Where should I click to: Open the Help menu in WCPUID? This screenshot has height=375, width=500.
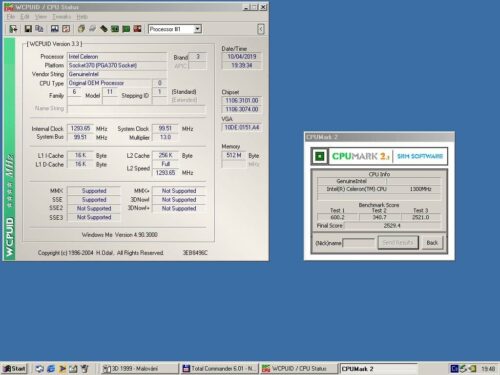(x=82, y=17)
